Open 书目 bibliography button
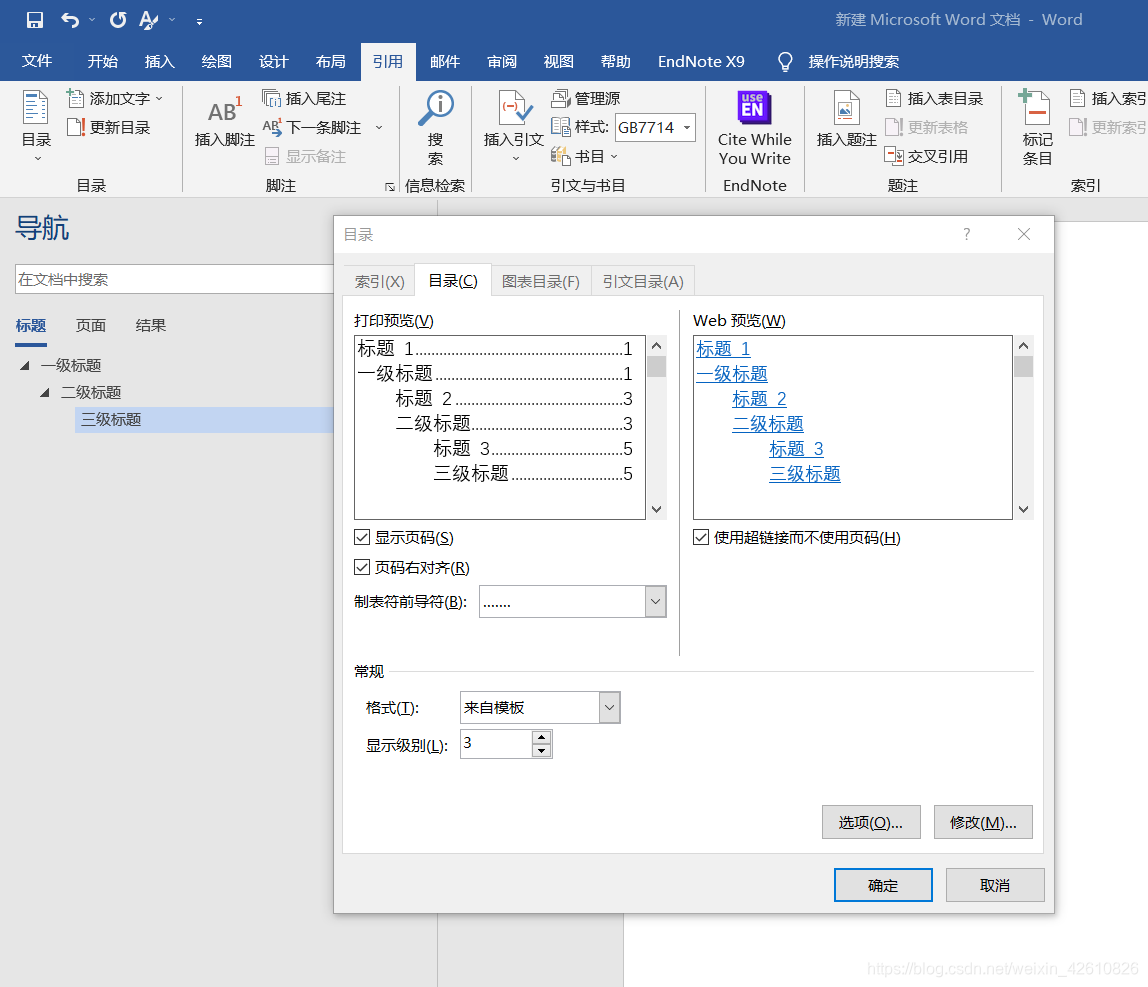 tap(585, 156)
